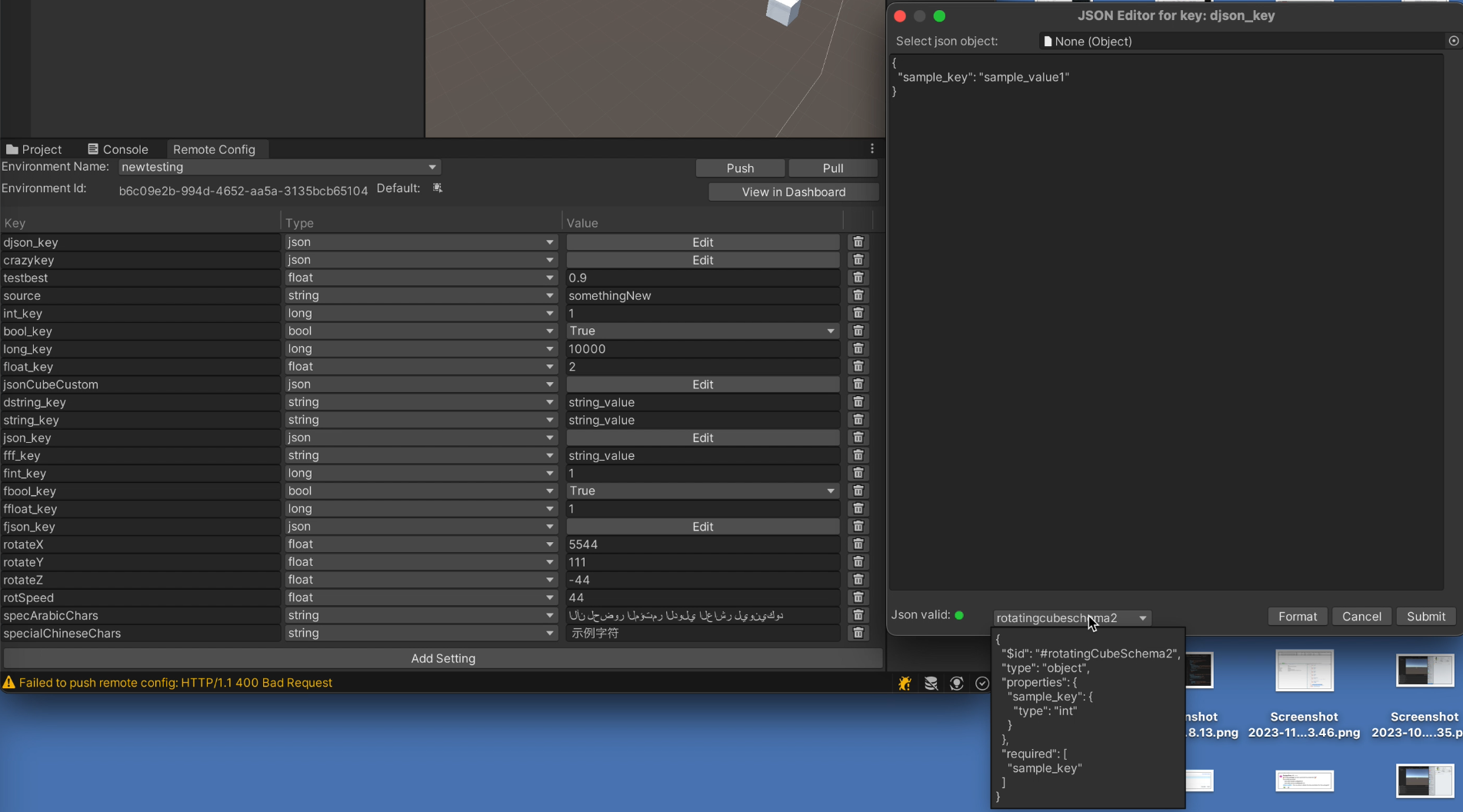The height and width of the screenshot is (812, 1463).
Task: Click the background activity progress icon in the status bar
Action: [956, 683]
